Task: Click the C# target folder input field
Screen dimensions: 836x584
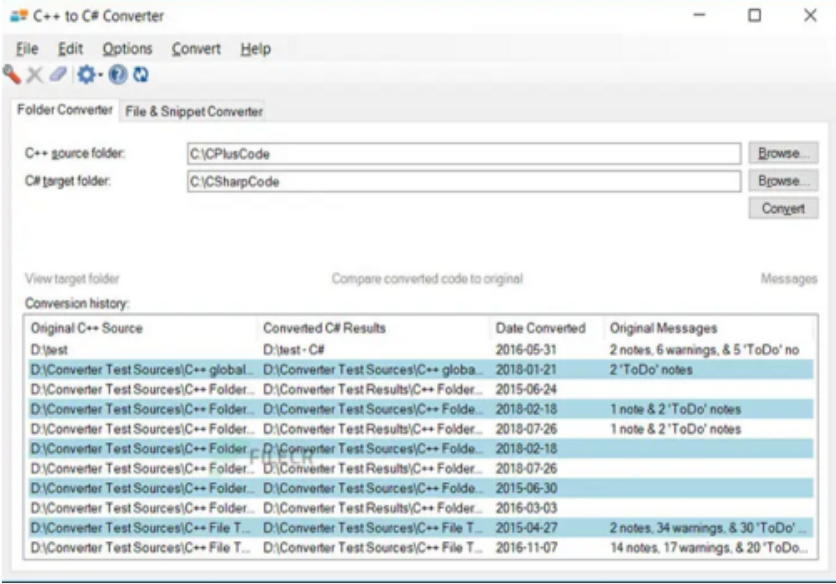Action: pyautogui.click(x=464, y=181)
